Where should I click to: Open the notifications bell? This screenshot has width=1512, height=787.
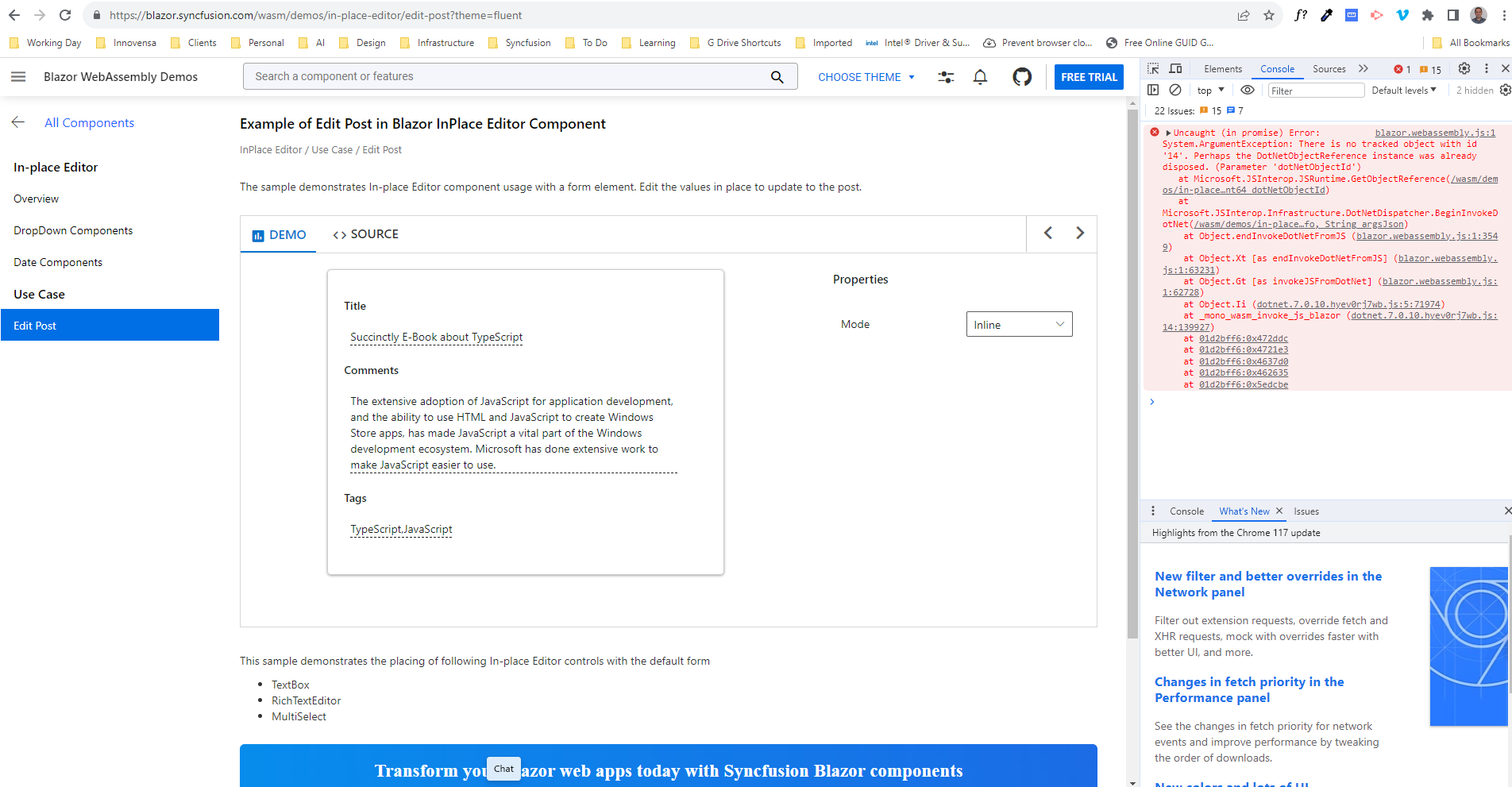pyautogui.click(x=980, y=77)
